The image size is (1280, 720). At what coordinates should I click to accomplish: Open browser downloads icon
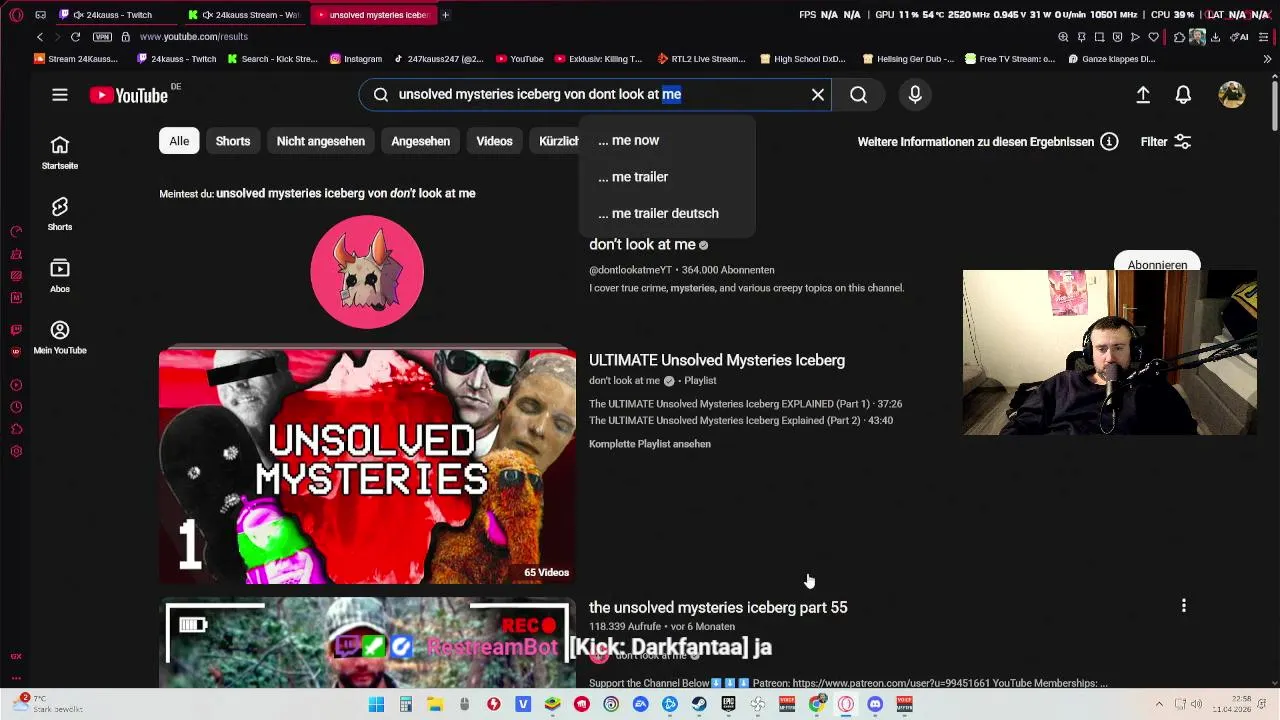[x=1215, y=37]
